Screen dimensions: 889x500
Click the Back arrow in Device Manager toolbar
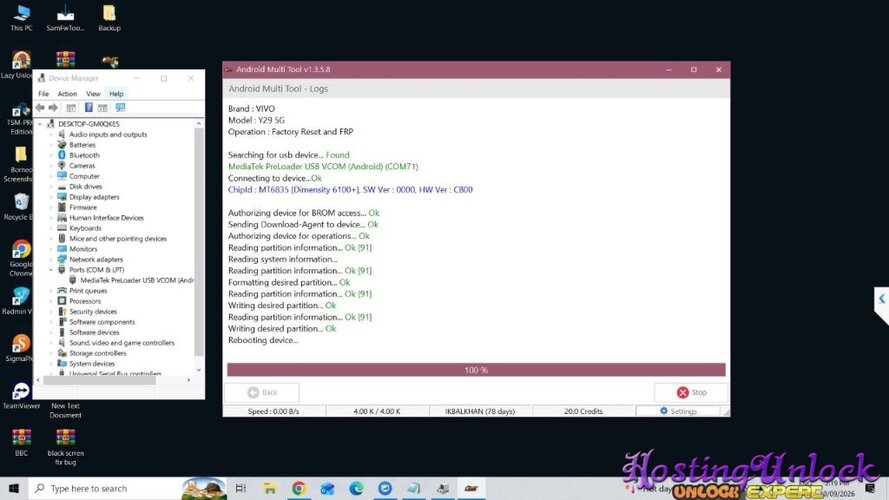pyautogui.click(x=40, y=108)
